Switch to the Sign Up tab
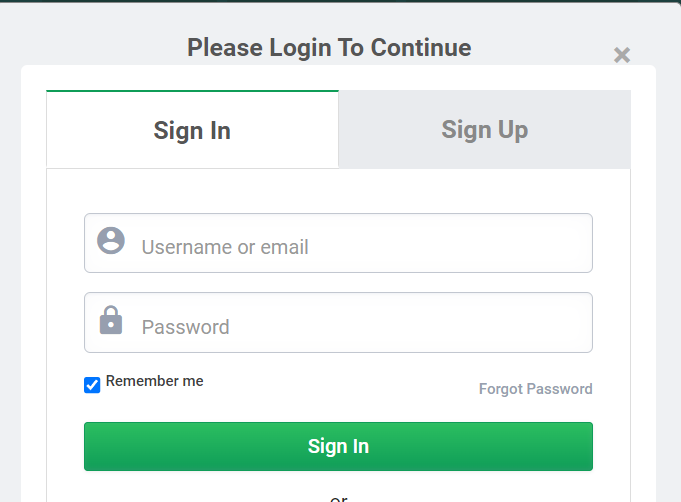 pyautogui.click(x=484, y=130)
